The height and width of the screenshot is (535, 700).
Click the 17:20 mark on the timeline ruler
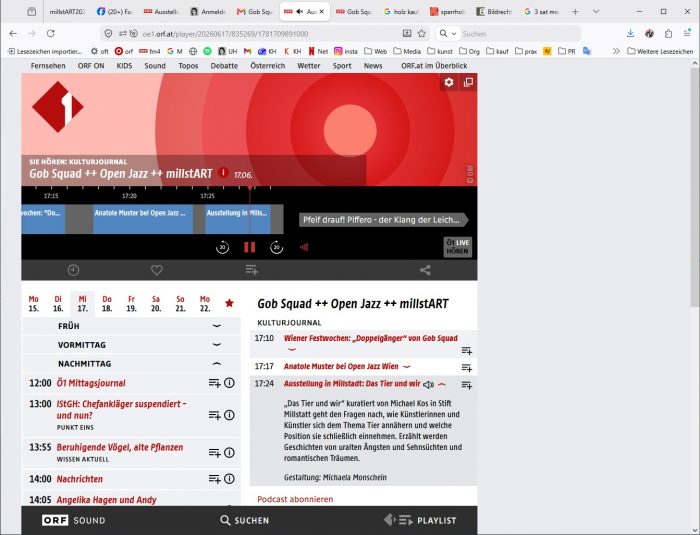(129, 196)
